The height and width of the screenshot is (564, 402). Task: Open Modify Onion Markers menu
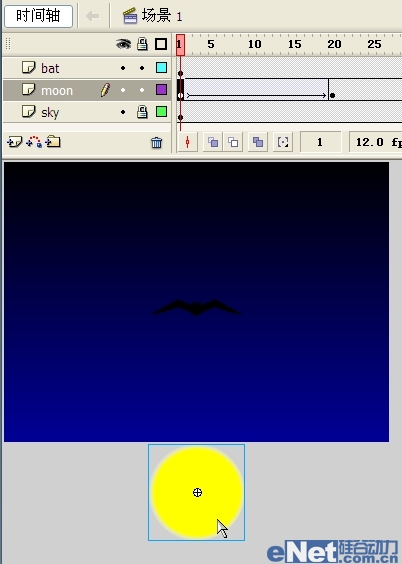click(x=283, y=142)
